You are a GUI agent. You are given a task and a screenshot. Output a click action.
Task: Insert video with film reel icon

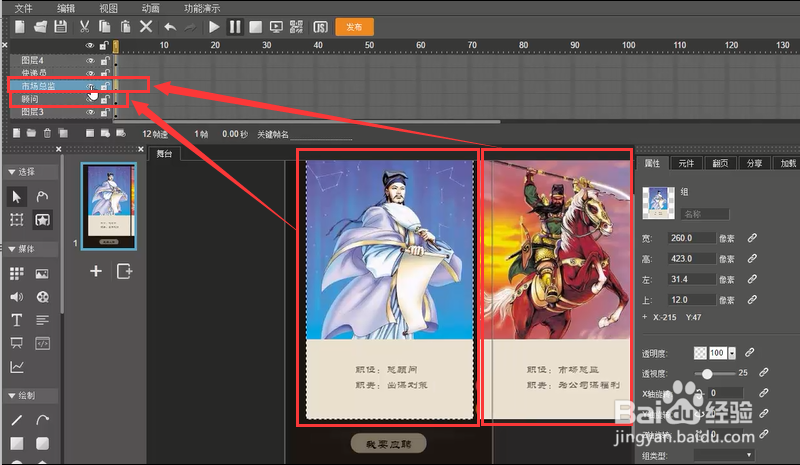click(42, 297)
